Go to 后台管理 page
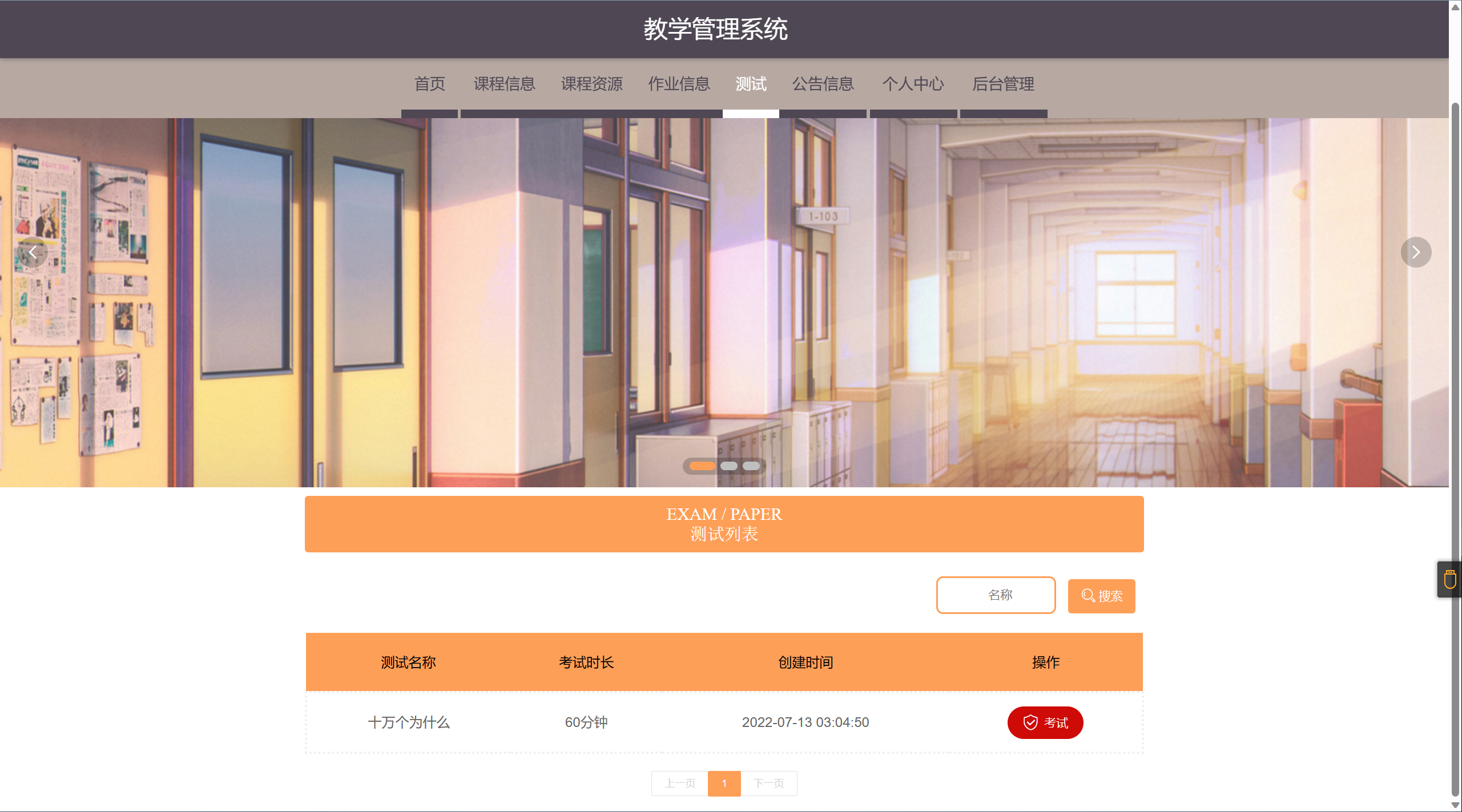1462x812 pixels. tap(1002, 84)
